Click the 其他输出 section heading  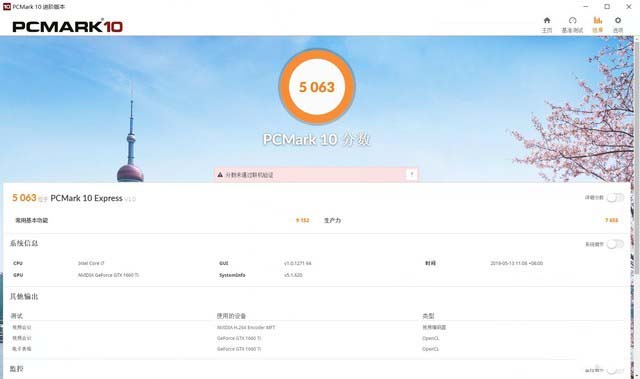(24, 297)
